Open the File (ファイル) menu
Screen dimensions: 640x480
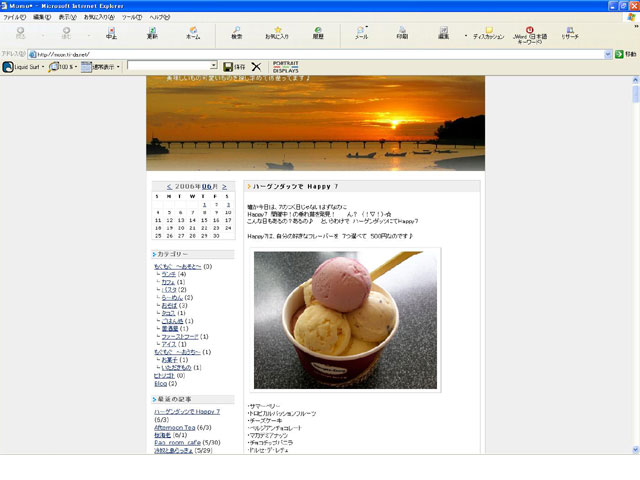(15, 17)
